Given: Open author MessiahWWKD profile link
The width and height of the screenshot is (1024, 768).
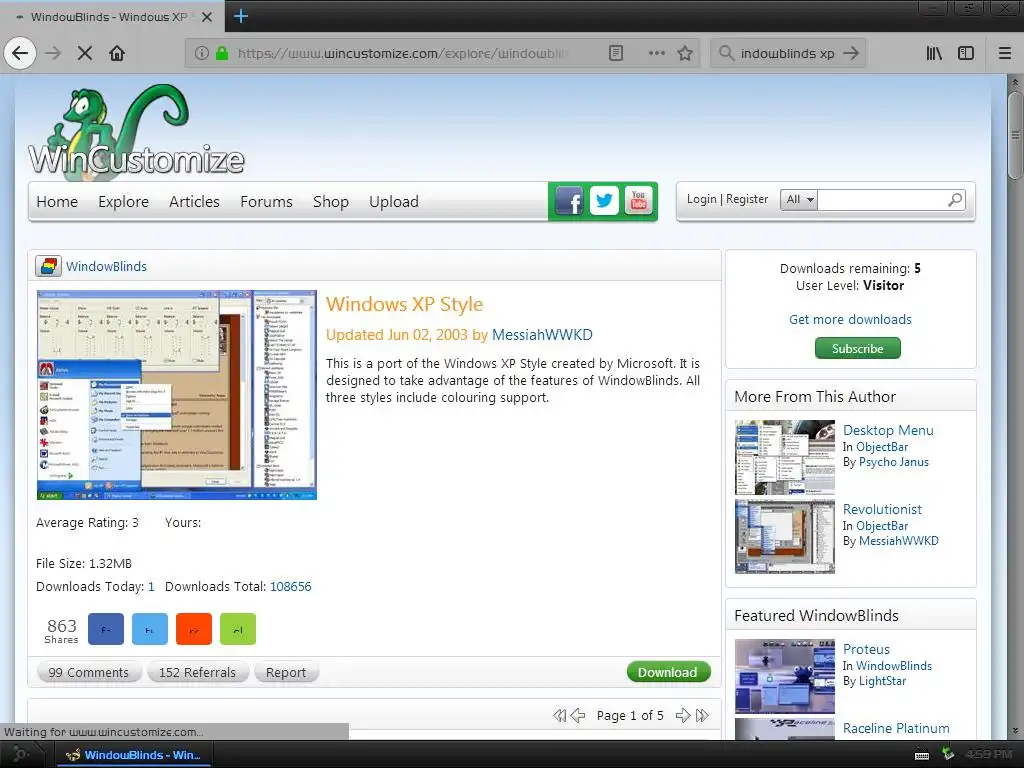Looking at the screenshot, I should point(542,334).
